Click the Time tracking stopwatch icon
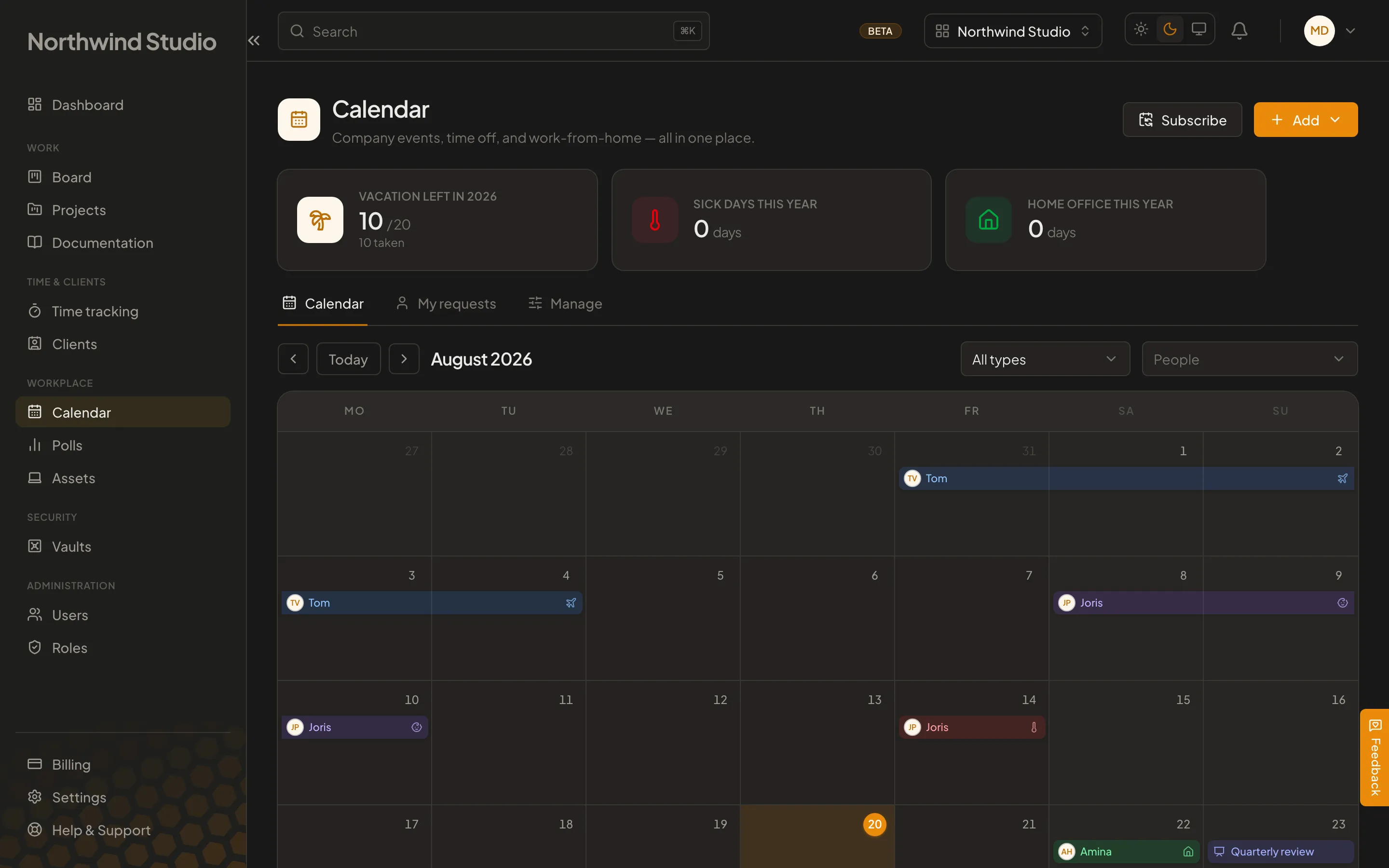Image resolution: width=1389 pixels, height=868 pixels. 35,311
